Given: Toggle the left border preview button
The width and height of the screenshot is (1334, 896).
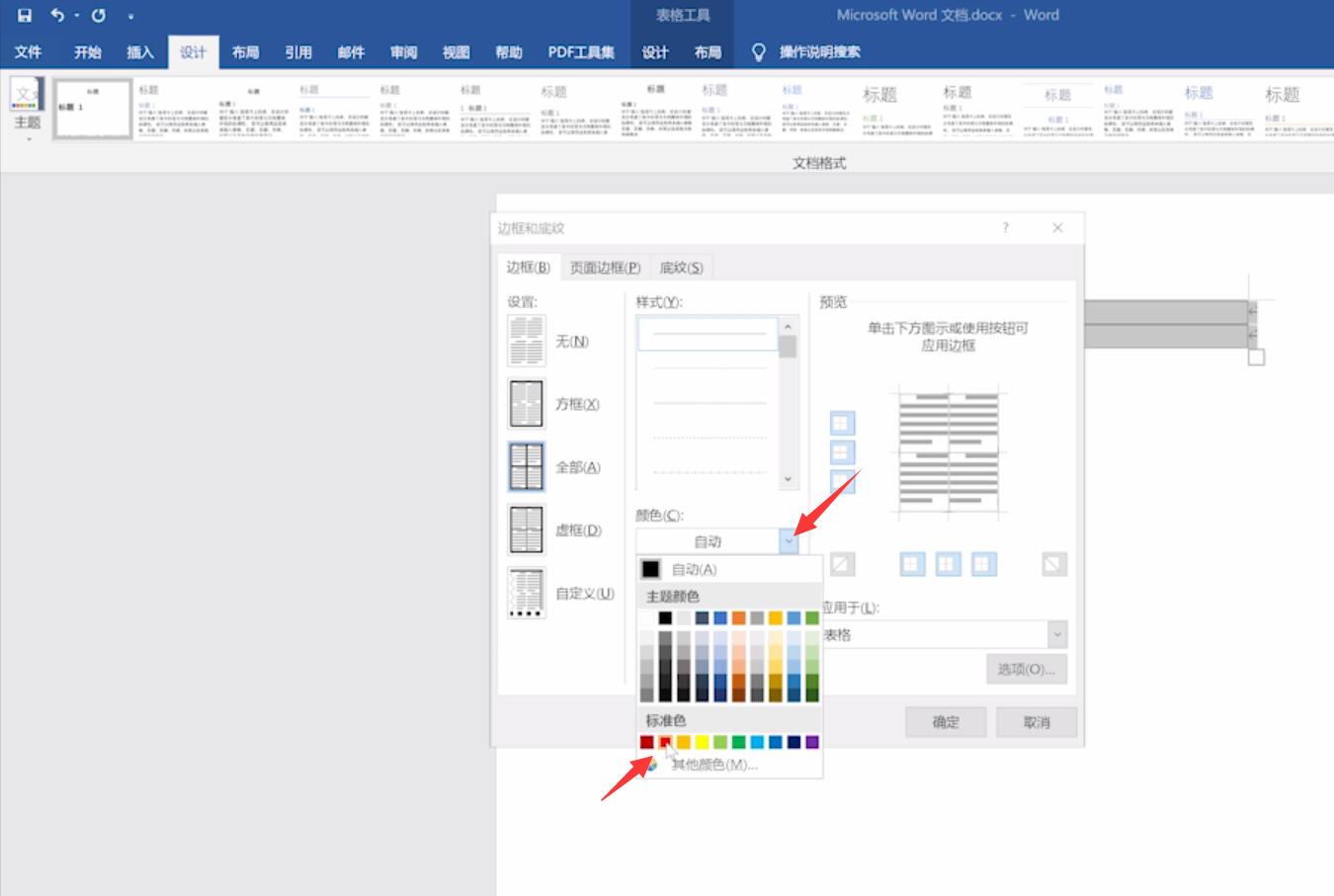Looking at the screenshot, I should [911, 564].
